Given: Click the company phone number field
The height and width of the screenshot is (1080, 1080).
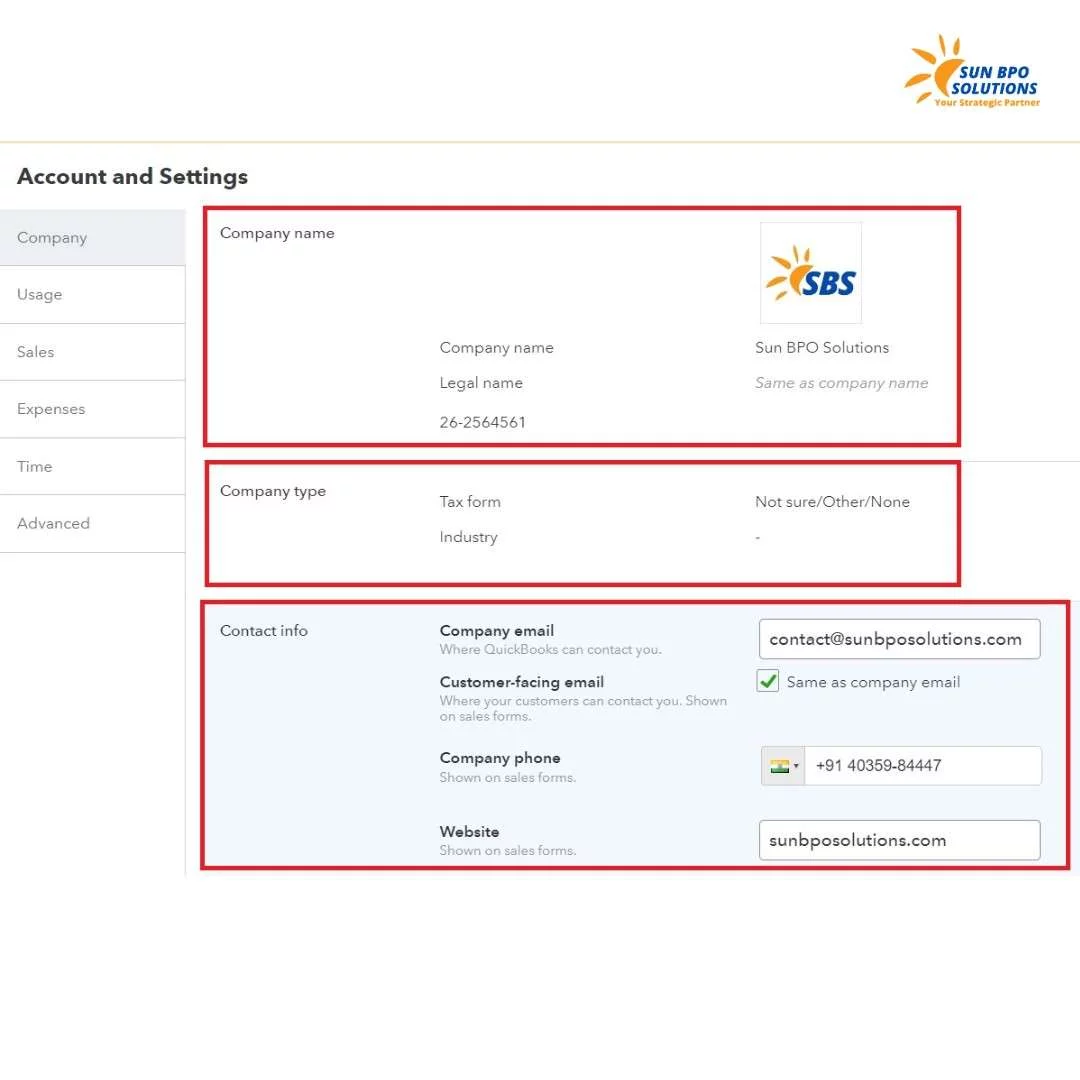Looking at the screenshot, I should click(x=923, y=766).
